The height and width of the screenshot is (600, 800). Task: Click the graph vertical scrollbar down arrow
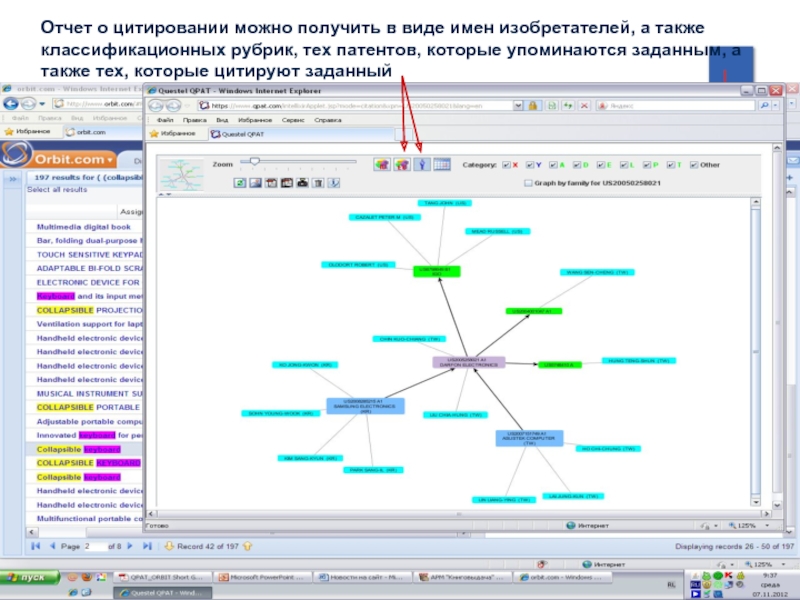click(x=756, y=502)
